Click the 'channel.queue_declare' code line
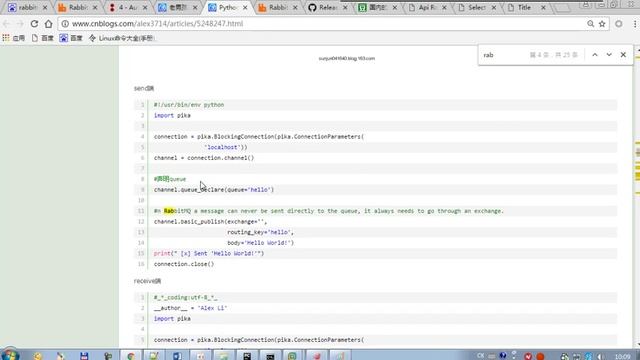This screenshot has width=640, height=360. [214, 190]
